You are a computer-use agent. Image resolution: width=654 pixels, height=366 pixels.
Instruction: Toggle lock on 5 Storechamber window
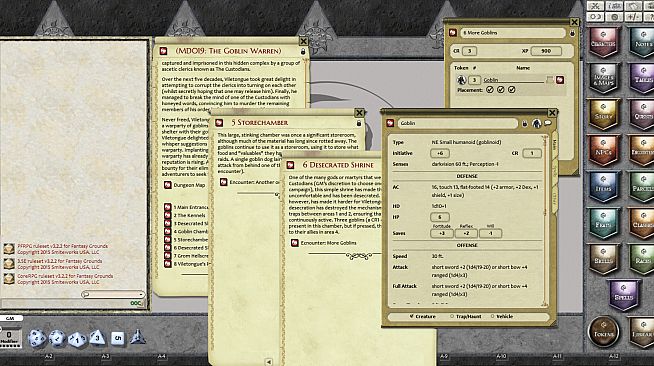pos(359,123)
